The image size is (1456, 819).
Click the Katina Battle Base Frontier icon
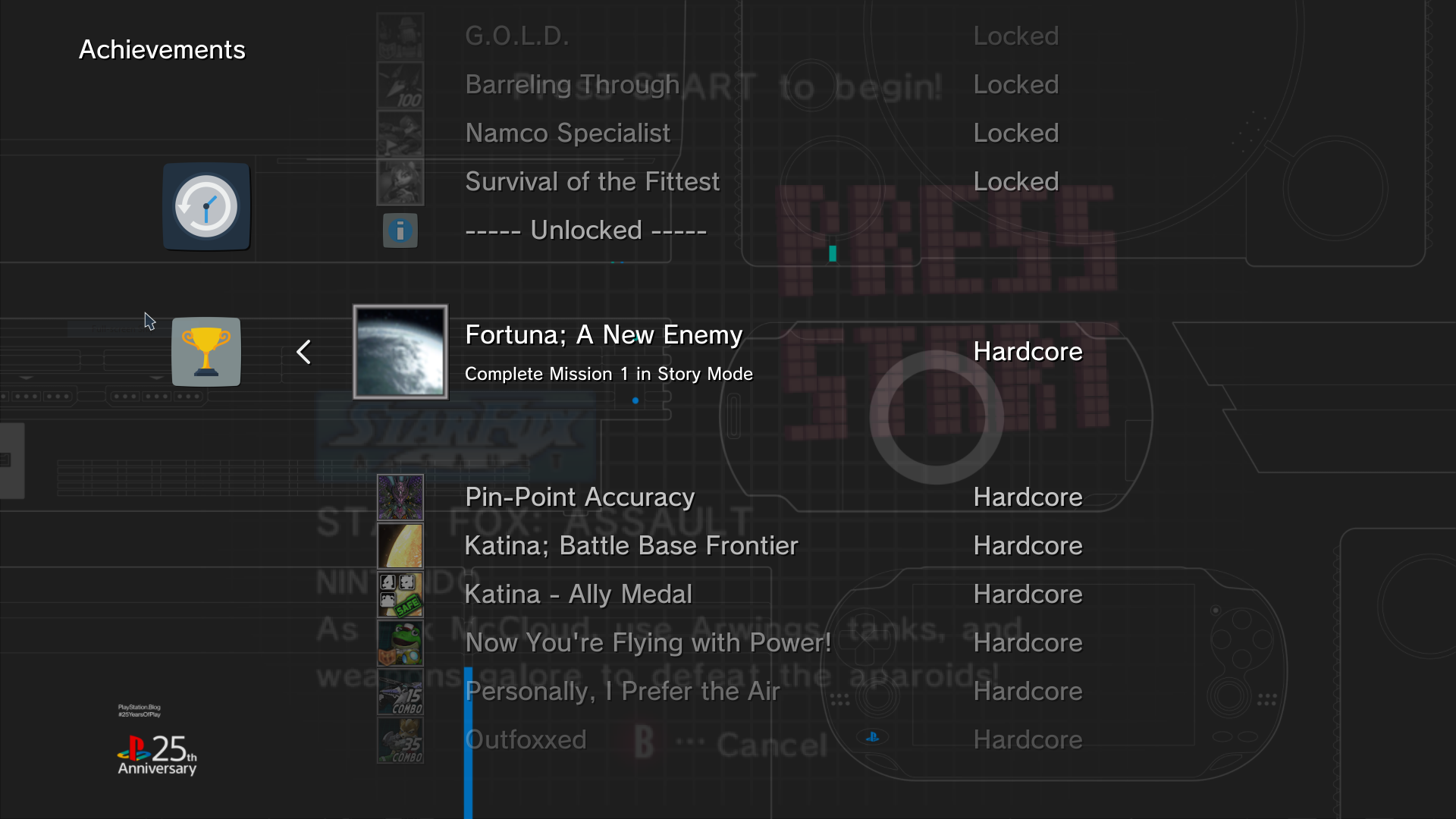point(400,546)
